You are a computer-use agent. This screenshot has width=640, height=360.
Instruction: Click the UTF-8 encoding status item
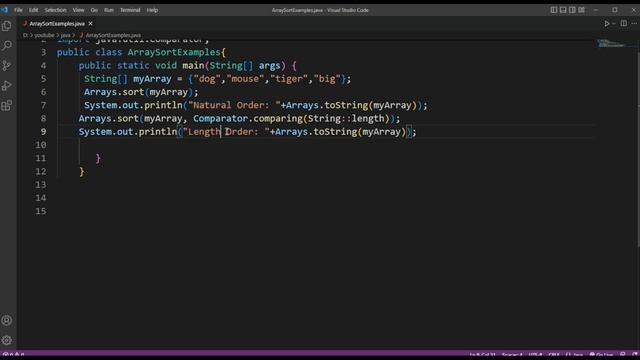[x=536, y=355]
